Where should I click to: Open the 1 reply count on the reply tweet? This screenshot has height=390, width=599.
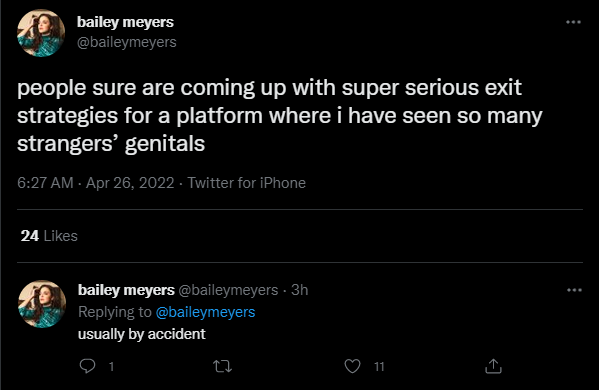pyautogui.click(x=111, y=367)
